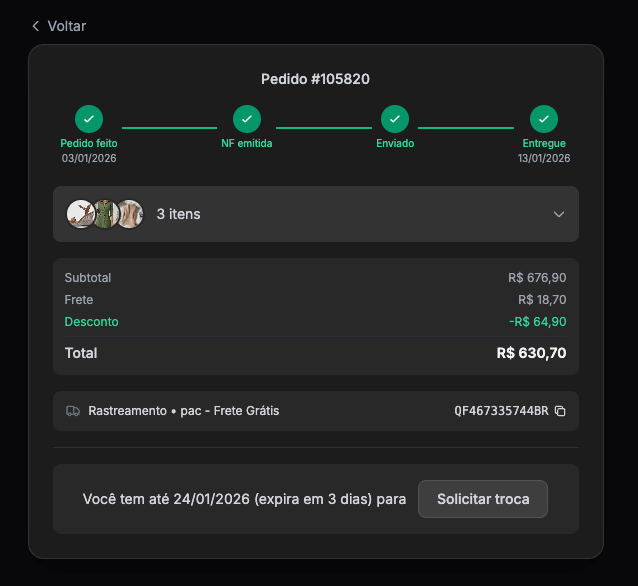Screen dimensions: 638x586
Task: Copy tracking code using the copy icon
Action: pos(560,411)
